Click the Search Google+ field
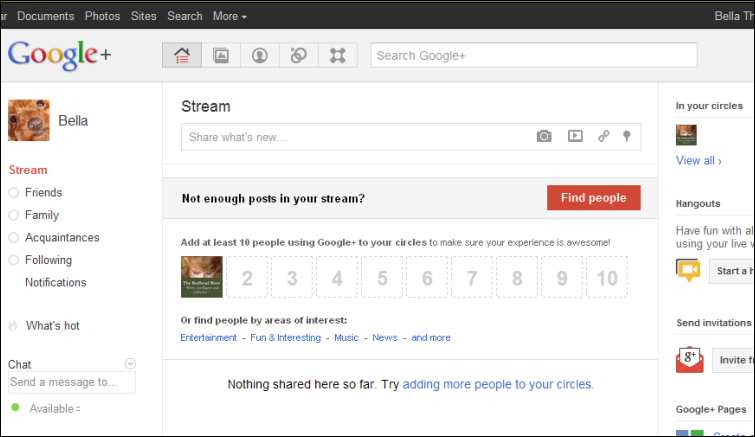755x437 pixels. point(534,55)
